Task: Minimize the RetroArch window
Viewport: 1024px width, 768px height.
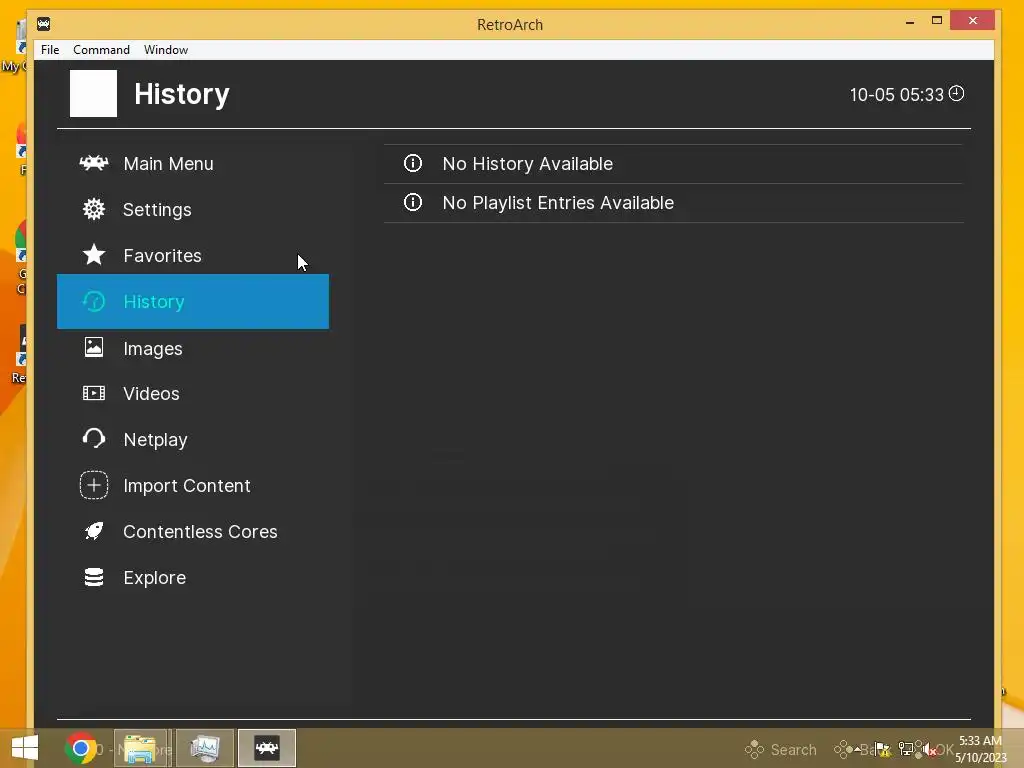Action: pos(910,22)
